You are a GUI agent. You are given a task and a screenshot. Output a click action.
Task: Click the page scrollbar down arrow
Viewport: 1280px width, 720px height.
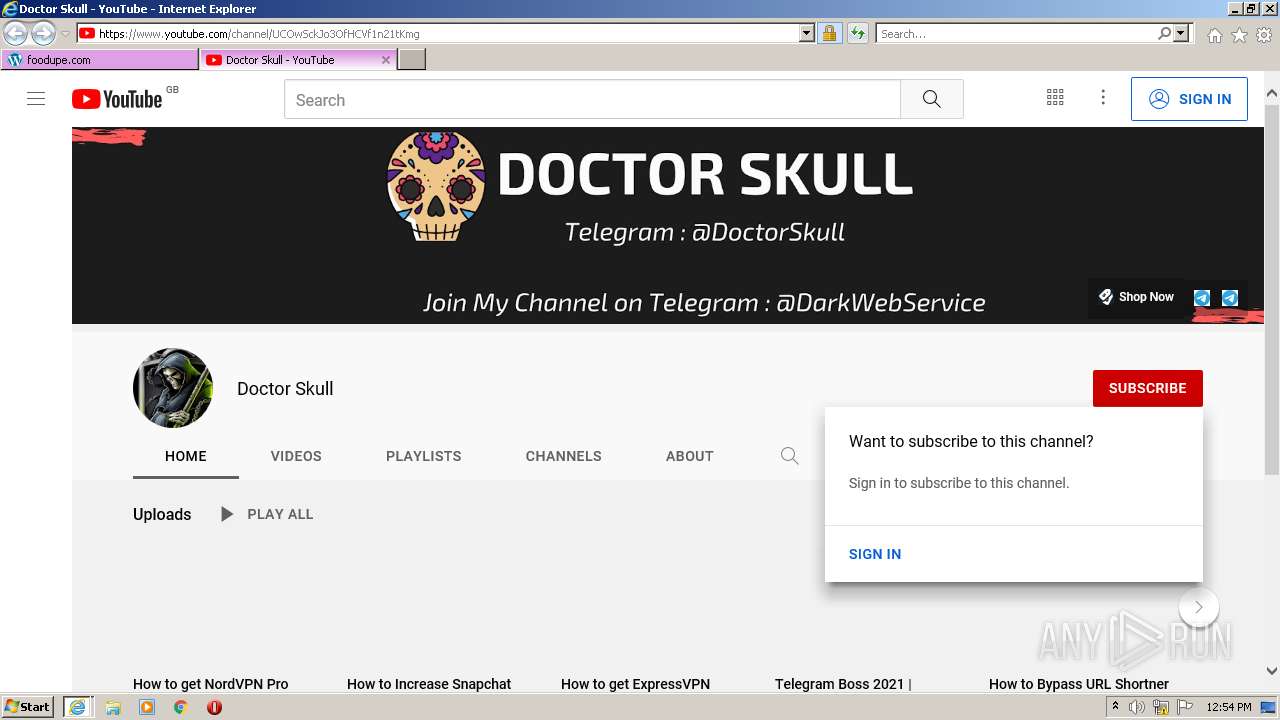pos(1271,671)
